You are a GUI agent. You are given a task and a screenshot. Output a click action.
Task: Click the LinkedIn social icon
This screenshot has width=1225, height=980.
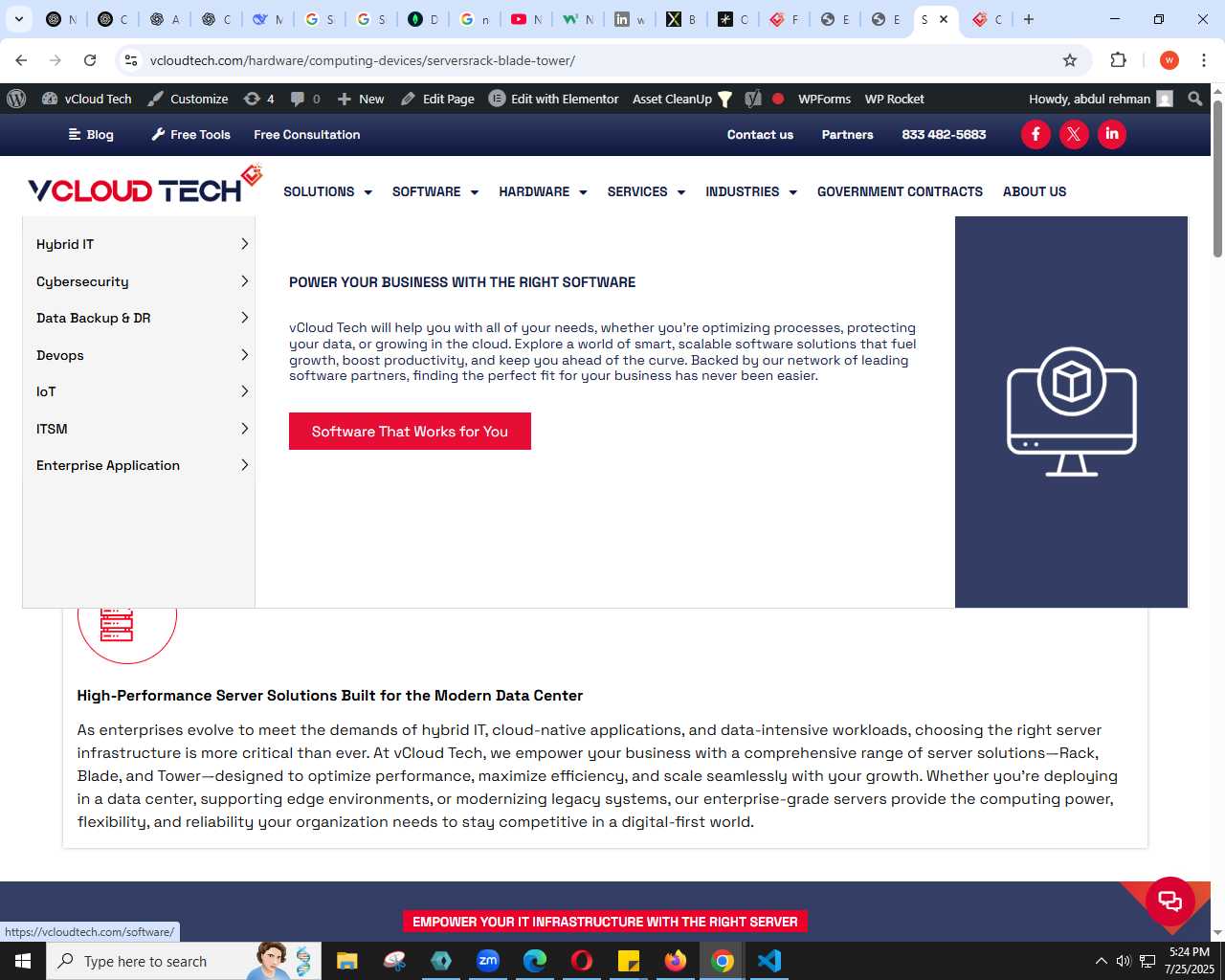coord(1112,134)
